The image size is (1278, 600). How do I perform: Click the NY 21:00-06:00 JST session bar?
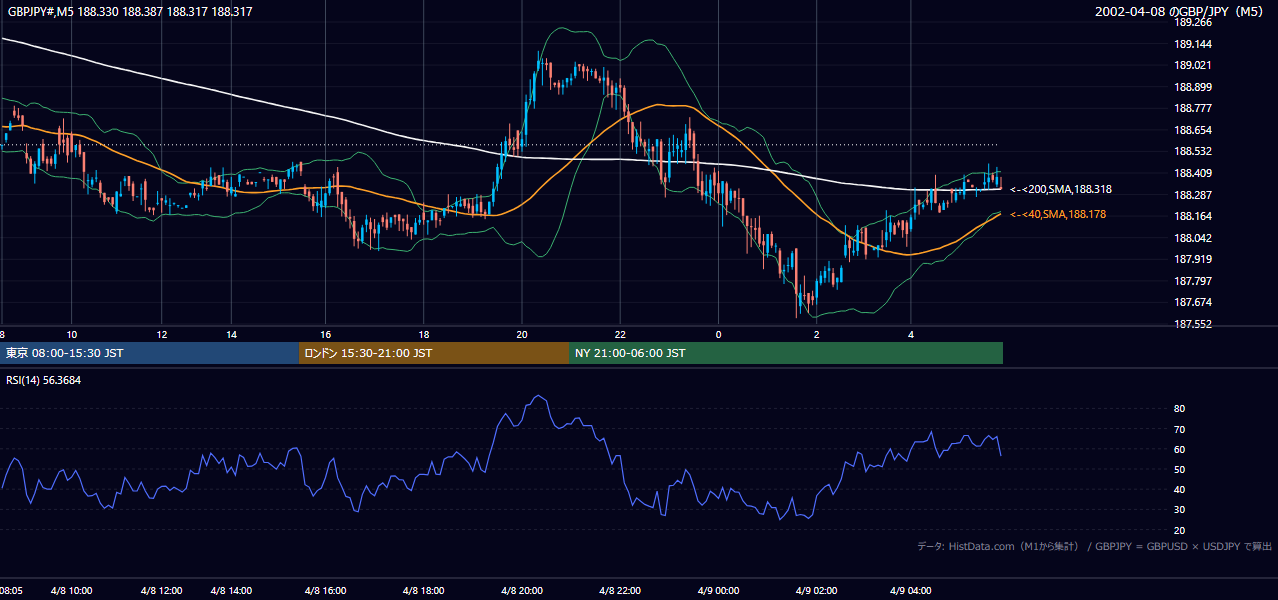point(786,353)
